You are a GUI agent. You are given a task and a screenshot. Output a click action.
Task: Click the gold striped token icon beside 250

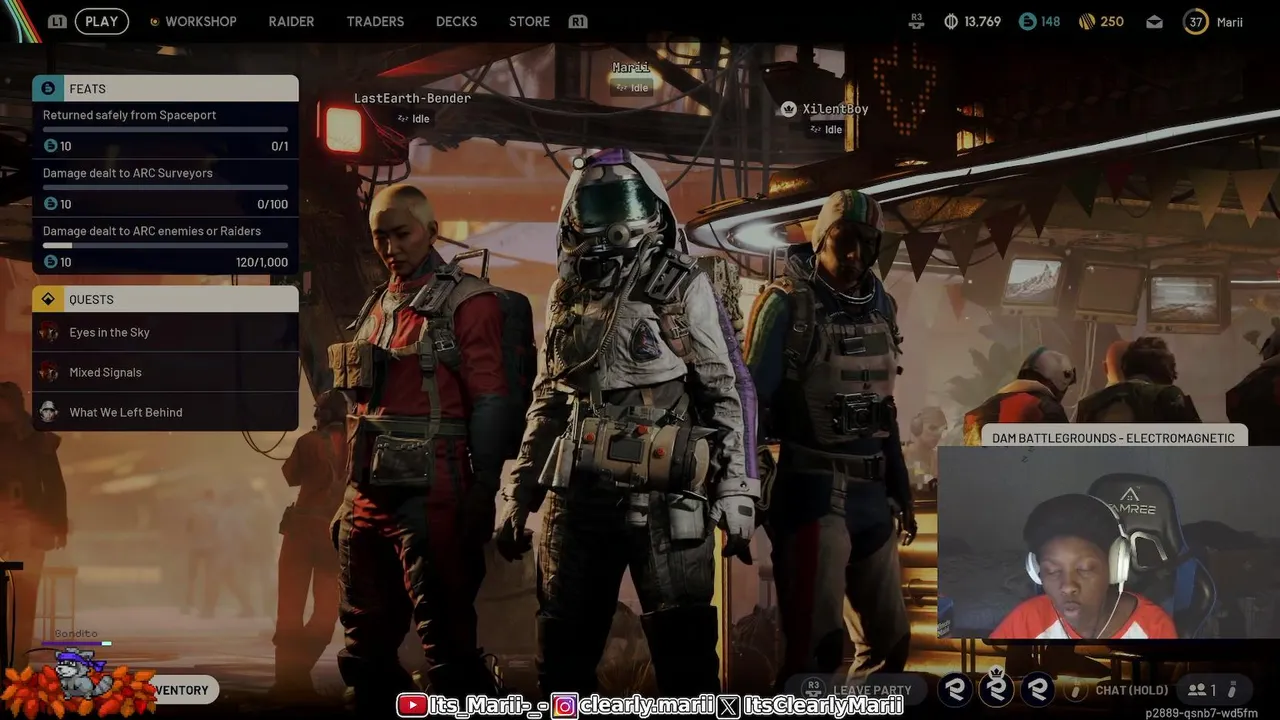[x=1088, y=21]
